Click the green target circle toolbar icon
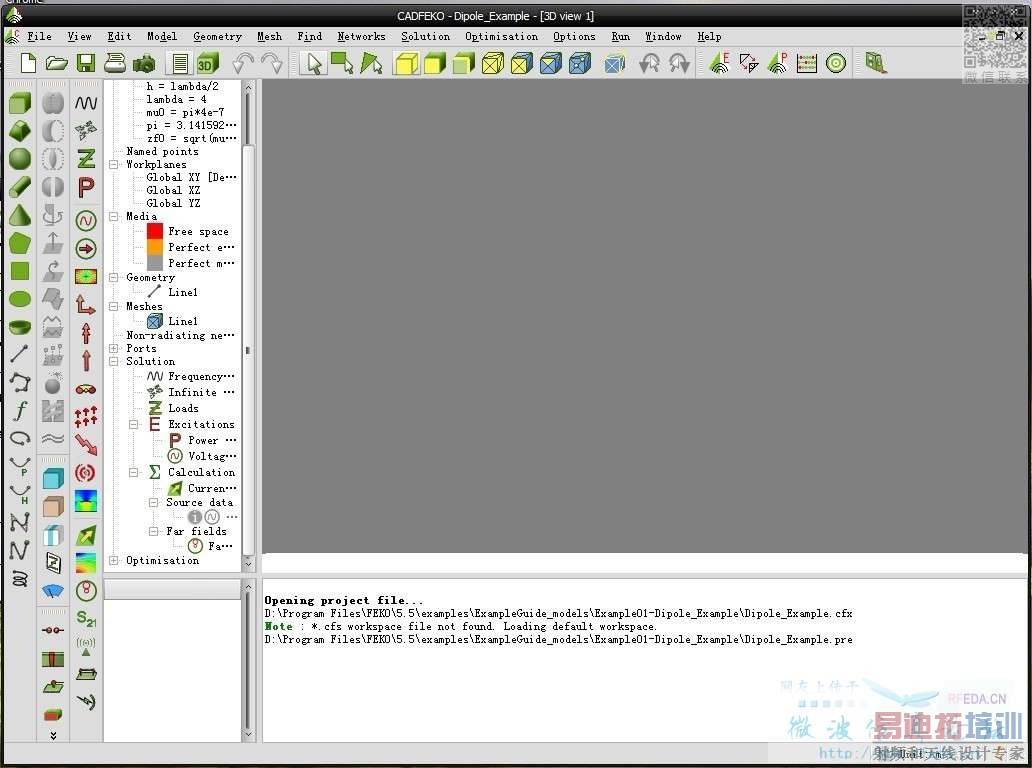Screen dimensions: 1032x768 [836, 63]
